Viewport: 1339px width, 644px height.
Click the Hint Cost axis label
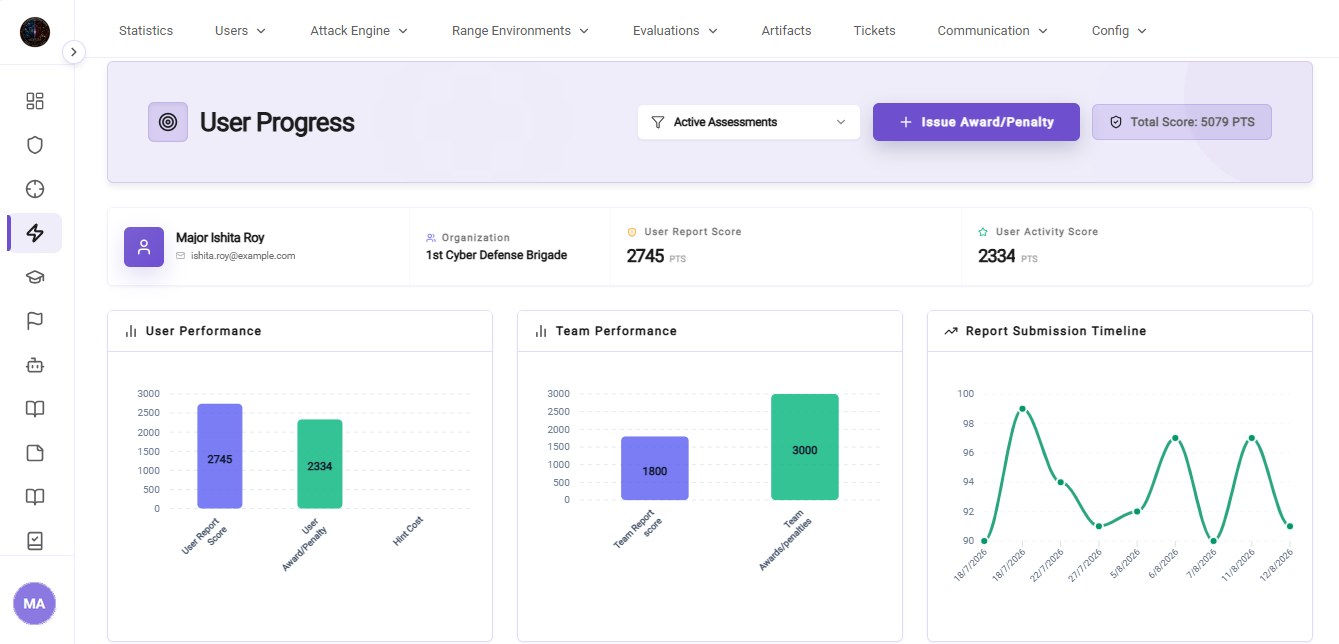point(408,531)
